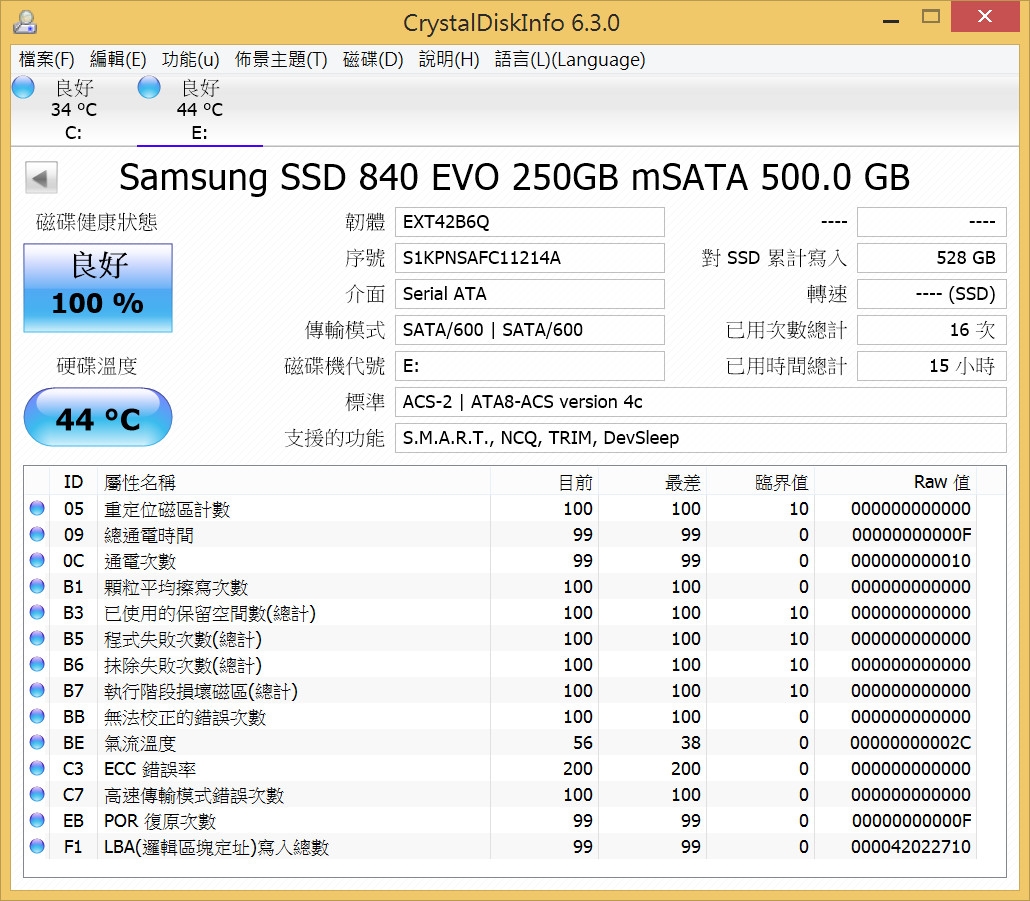Click the 目前 column header

[544, 482]
